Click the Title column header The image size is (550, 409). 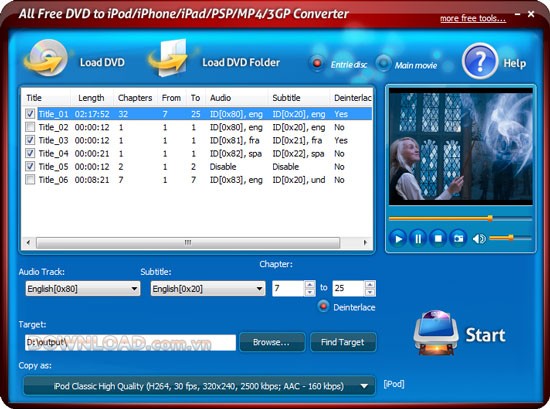click(x=46, y=98)
